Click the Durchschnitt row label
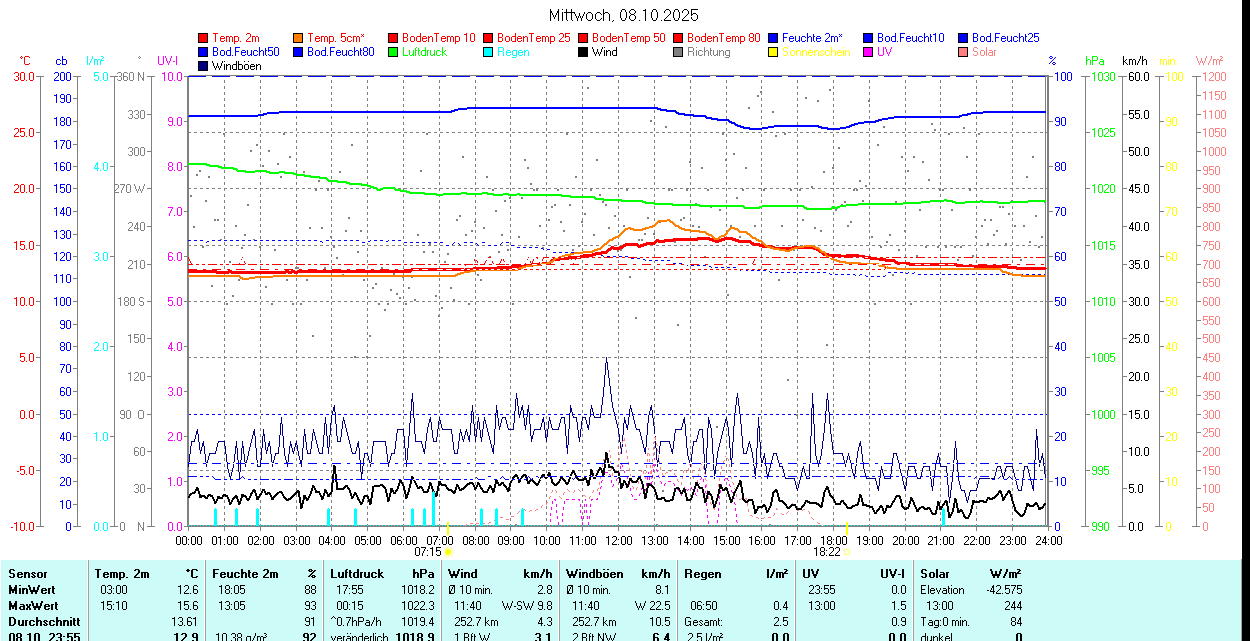This screenshot has width=1250, height=641. (x=44, y=622)
